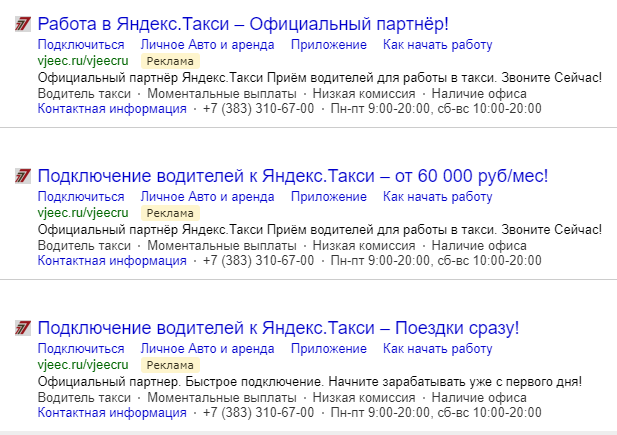This screenshot has width=617, height=435.
Task: Open ad title ending 'от 60 000 руб/мес!'
Action: (x=293, y=176)
